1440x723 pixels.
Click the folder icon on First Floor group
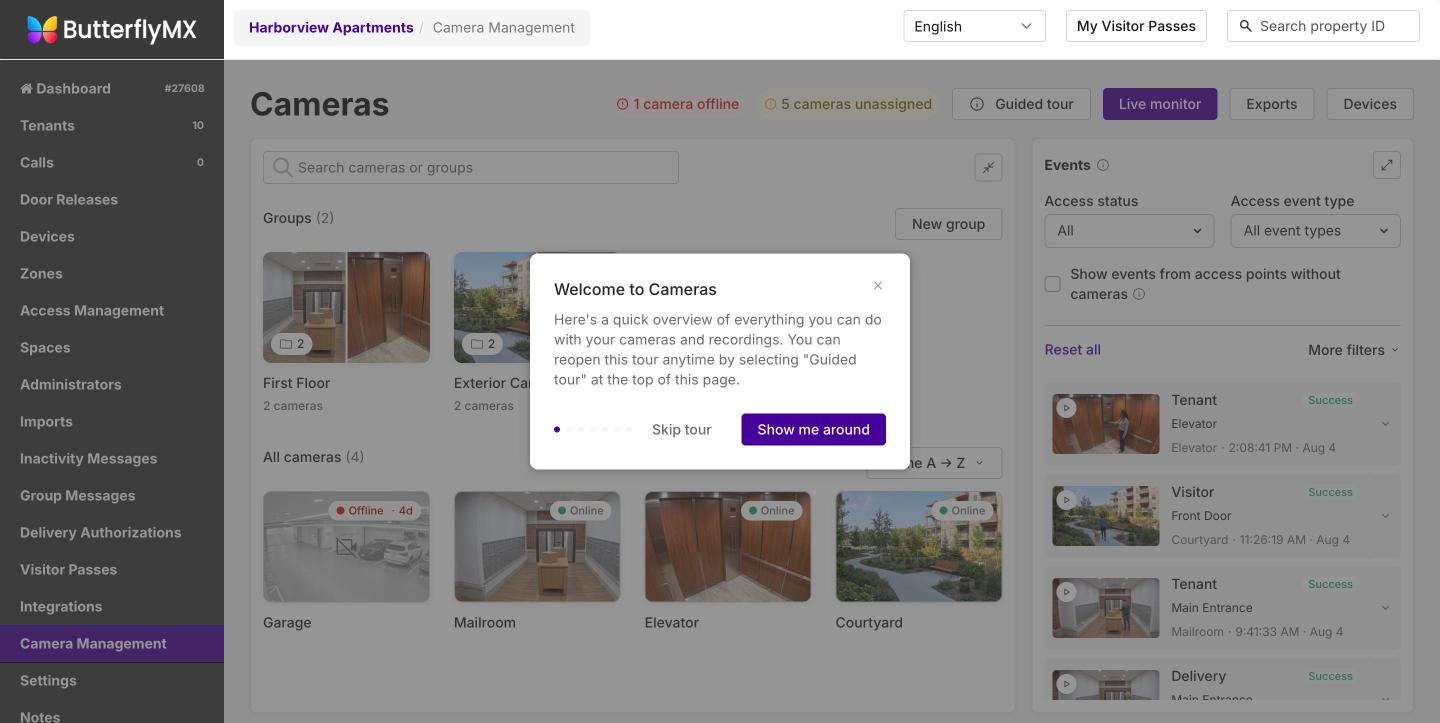coord(286,344)
